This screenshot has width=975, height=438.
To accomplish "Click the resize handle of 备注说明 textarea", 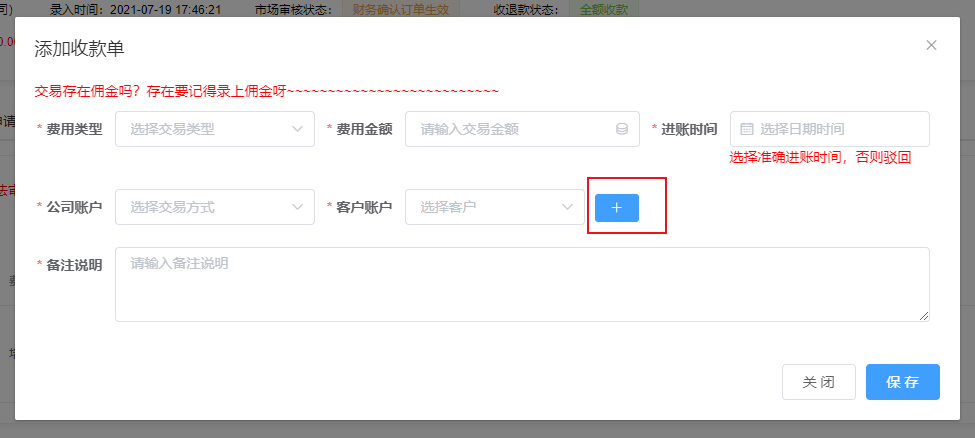I will coord(924,316).
